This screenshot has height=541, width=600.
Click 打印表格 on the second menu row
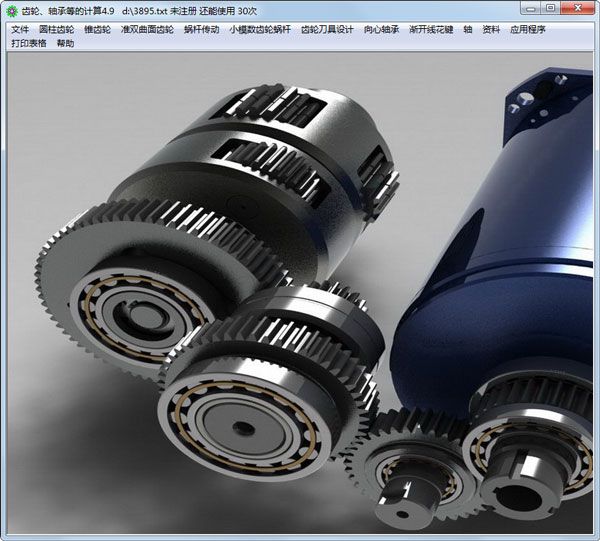point(29,44)
